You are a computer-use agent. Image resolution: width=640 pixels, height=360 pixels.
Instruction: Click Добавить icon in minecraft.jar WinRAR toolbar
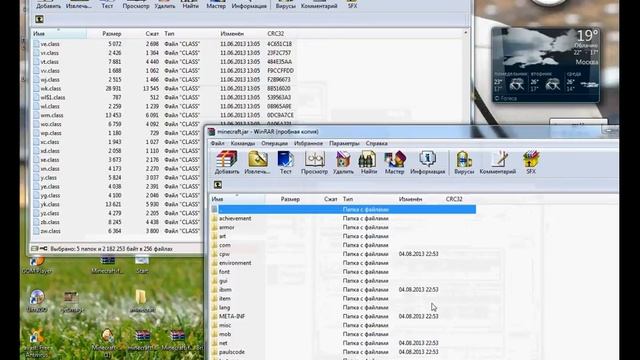[227, 162]
